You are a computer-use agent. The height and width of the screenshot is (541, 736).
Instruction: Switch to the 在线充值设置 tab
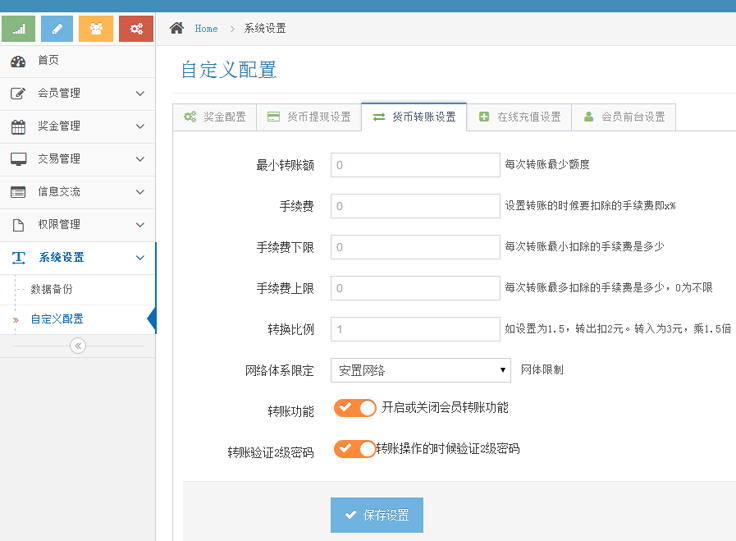click(519, 117)
